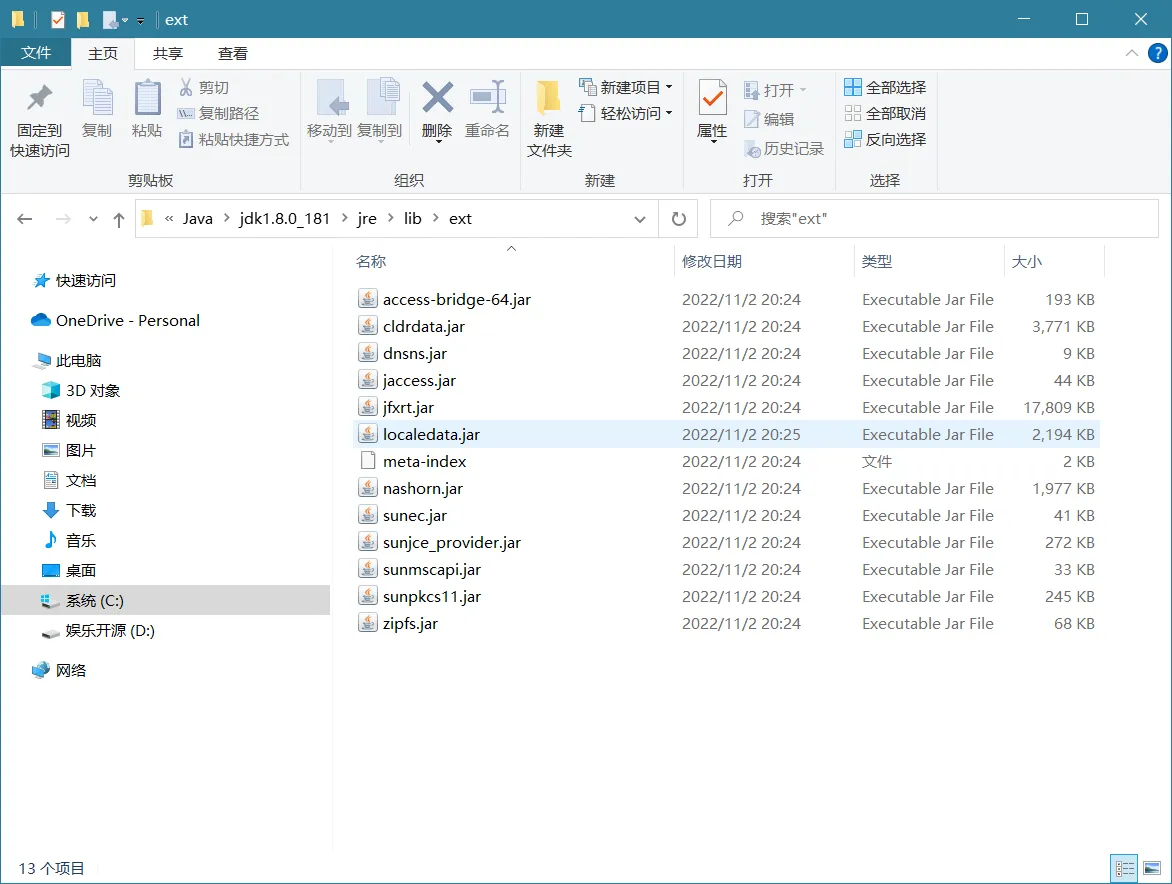1172x884 pixels.
Task: Select file sunjce_provider.jar
Action: (451, 543)
